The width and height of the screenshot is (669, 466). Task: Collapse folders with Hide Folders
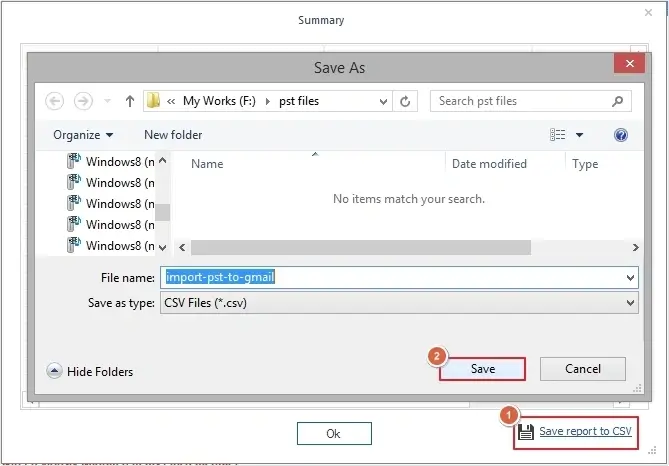90,372
